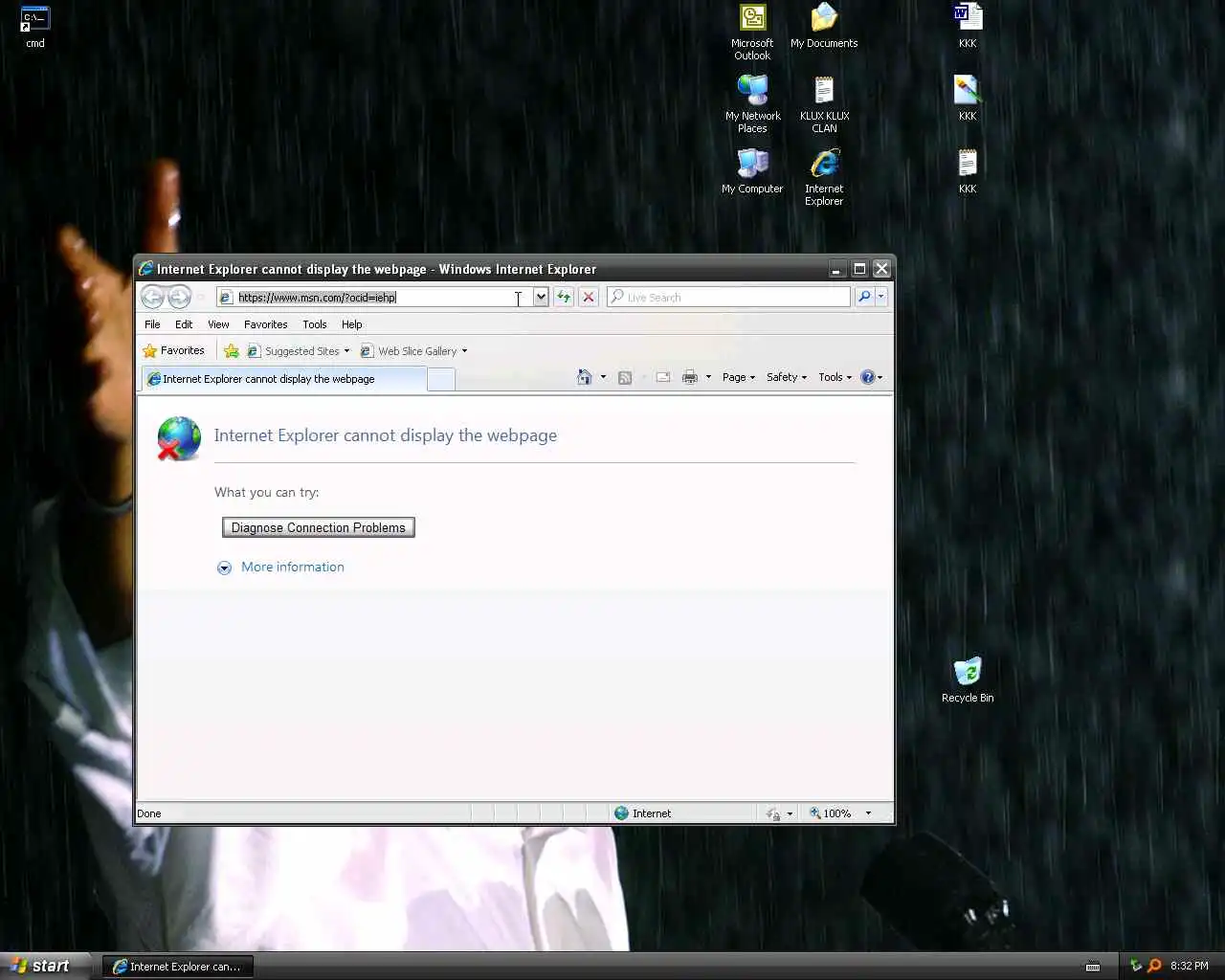Select the Recycle Bin desktop icon
This screenshot has width=1225, height=980.
pos(968,679)
